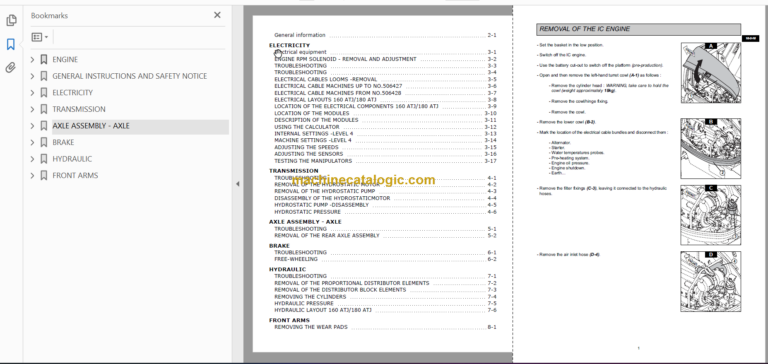Expand the FRONT ARMS bookmark
Viewport: 768px width, 364px height.
pos(32,175)
